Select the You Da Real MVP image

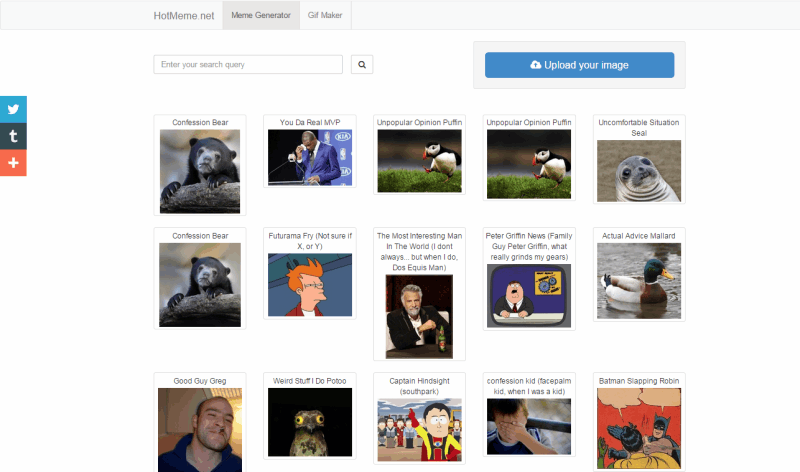click(x=310, y=157)
